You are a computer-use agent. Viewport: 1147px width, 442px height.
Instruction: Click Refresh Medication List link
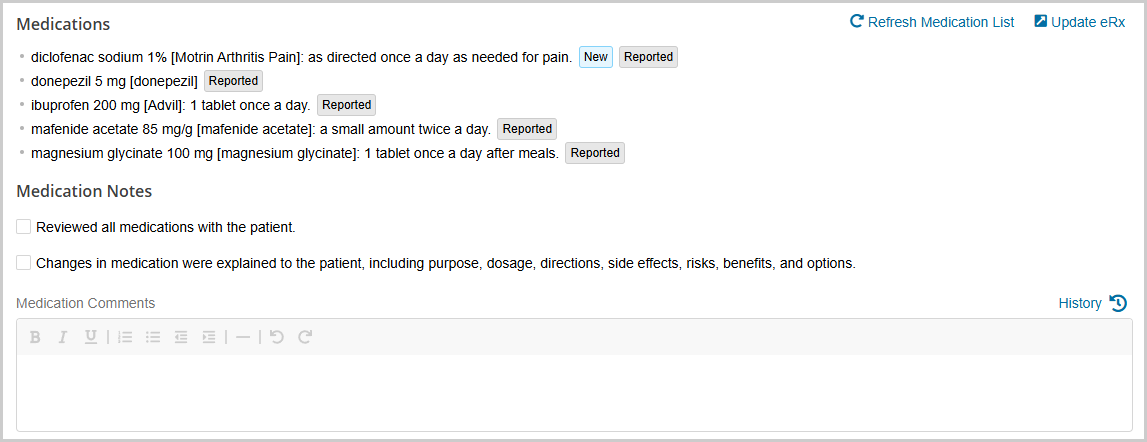pyautogui.click(x=932, y=22)
